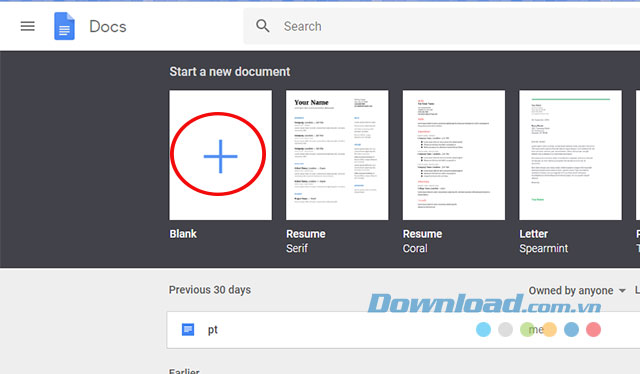Click the Start a new document heading
This screenshot has height=374, width=640.
pyautogui.click(x=230, y=72)
